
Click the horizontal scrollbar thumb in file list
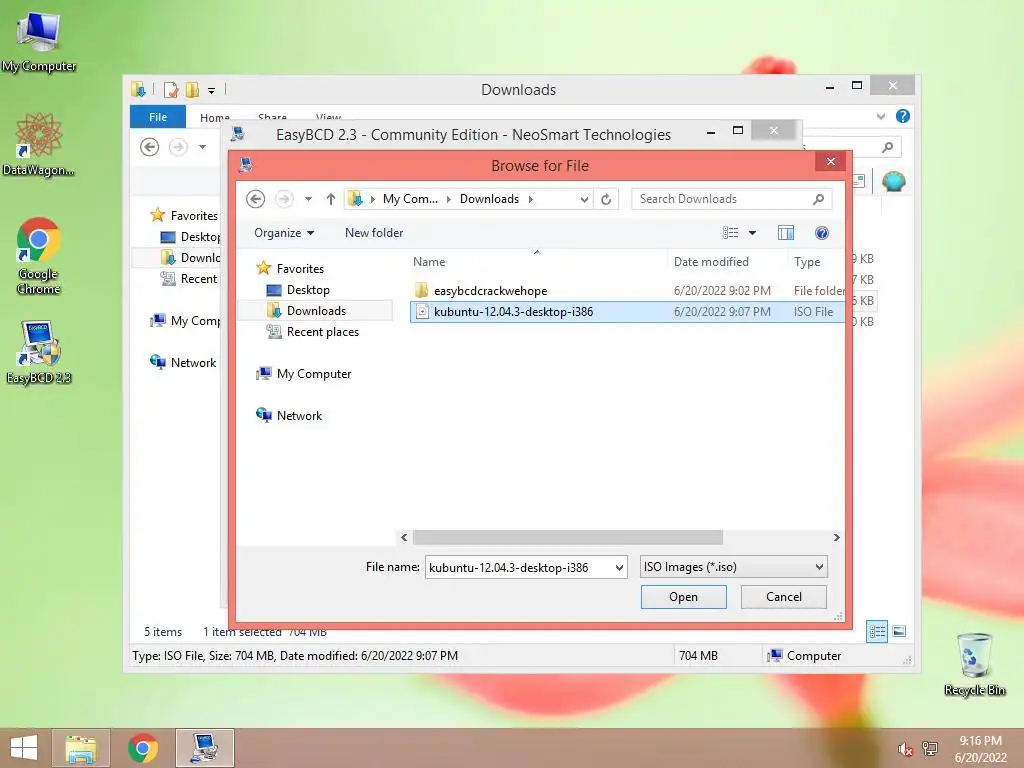[x=568, y=537]
